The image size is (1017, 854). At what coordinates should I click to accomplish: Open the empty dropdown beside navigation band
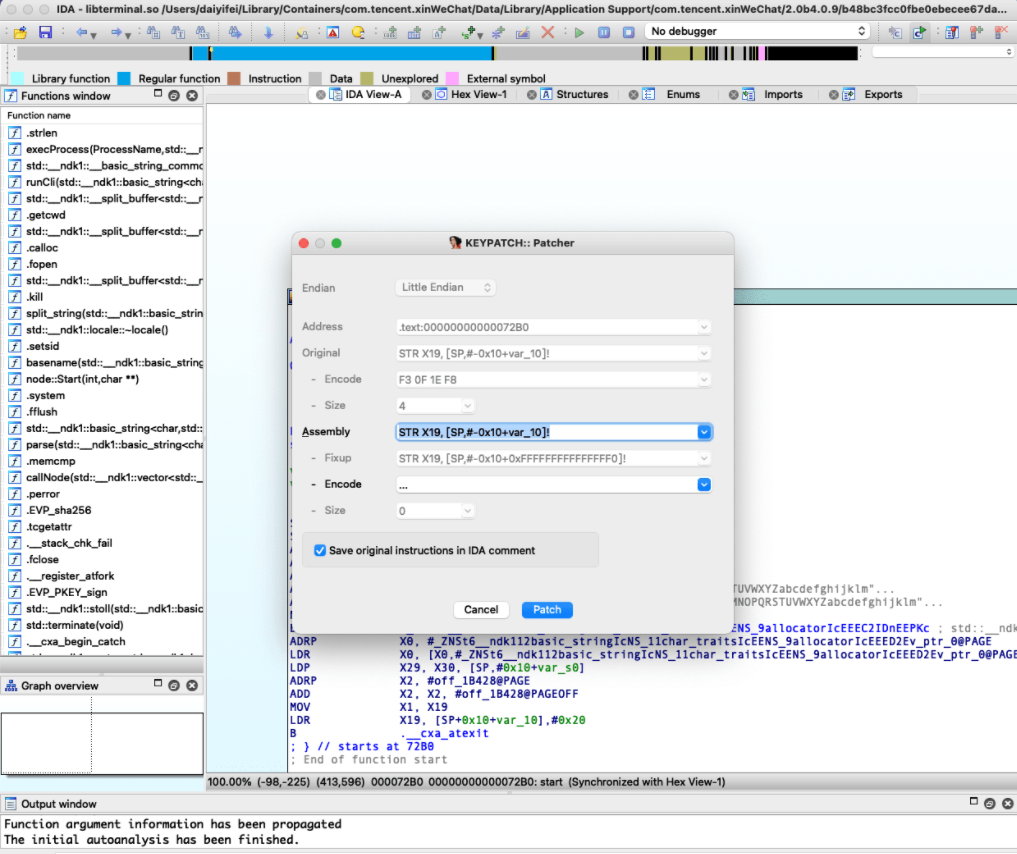click(943, 52)
